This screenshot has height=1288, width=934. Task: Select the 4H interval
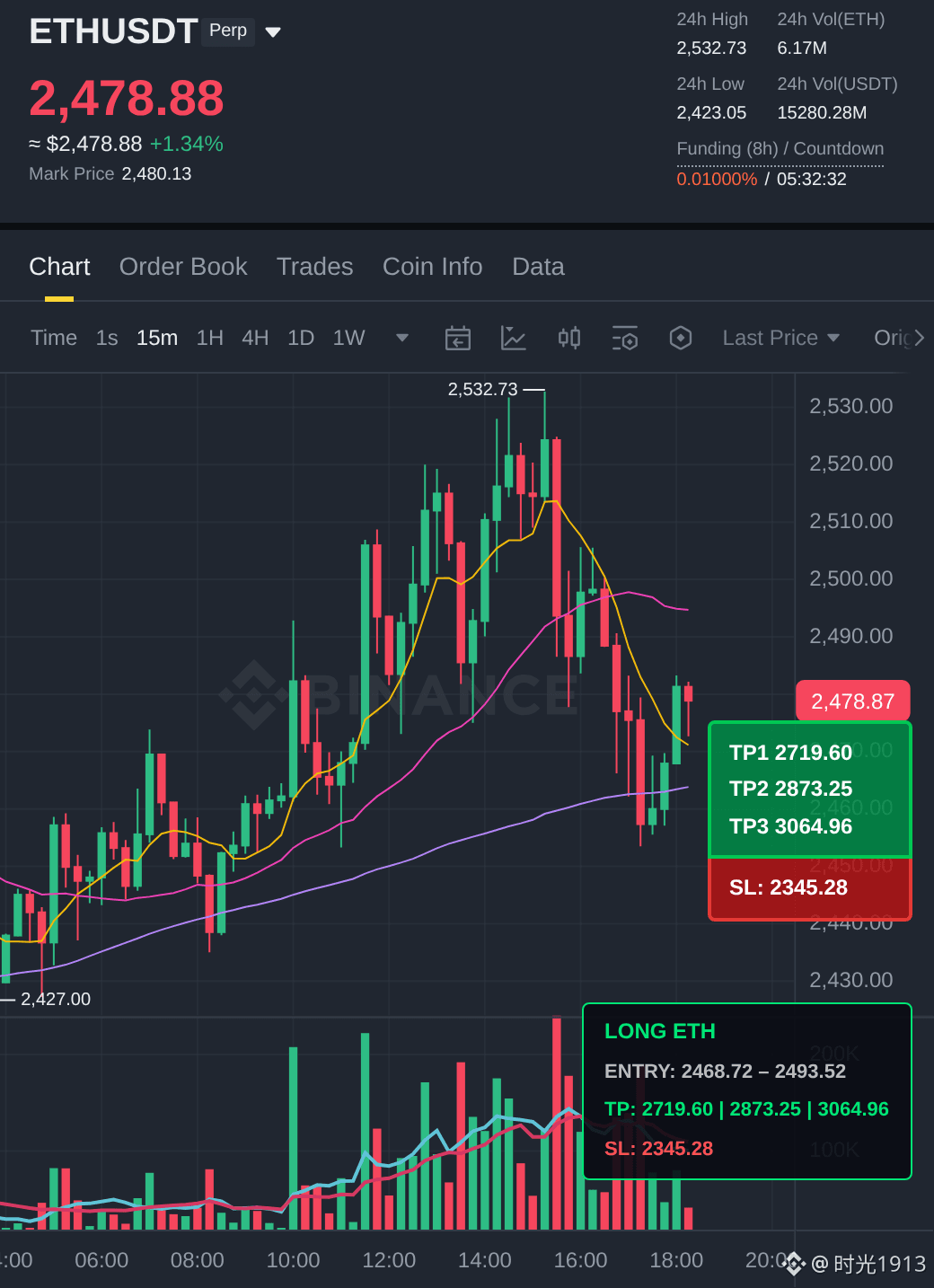255,338
